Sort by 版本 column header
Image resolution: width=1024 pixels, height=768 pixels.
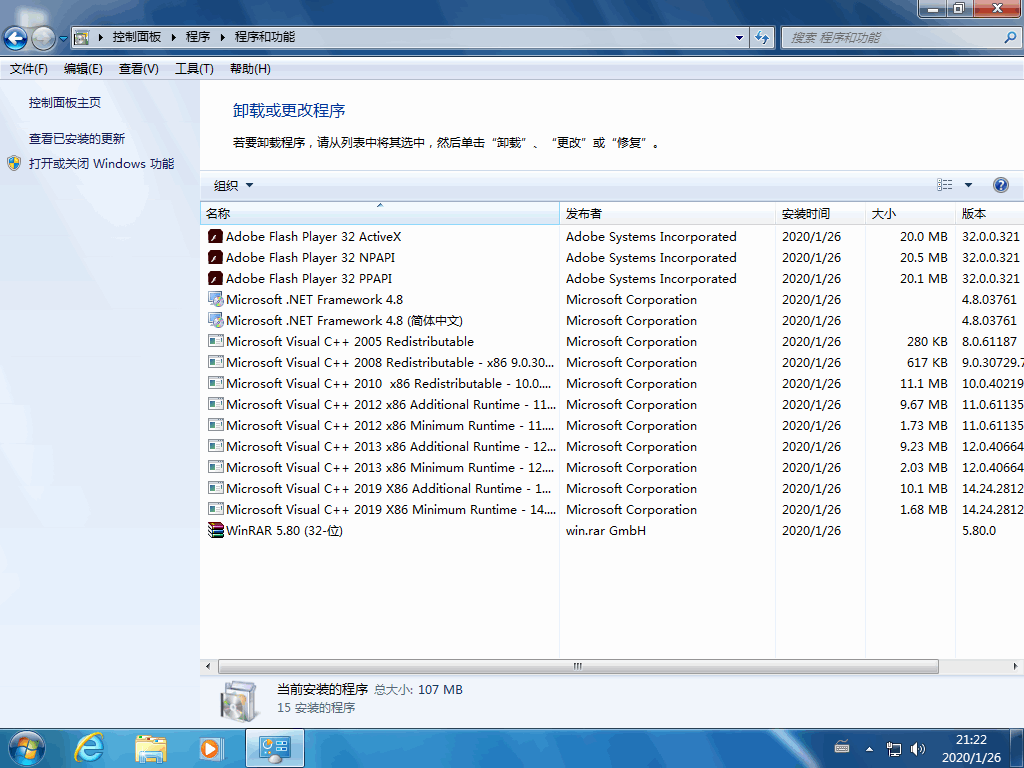(989, 214)
